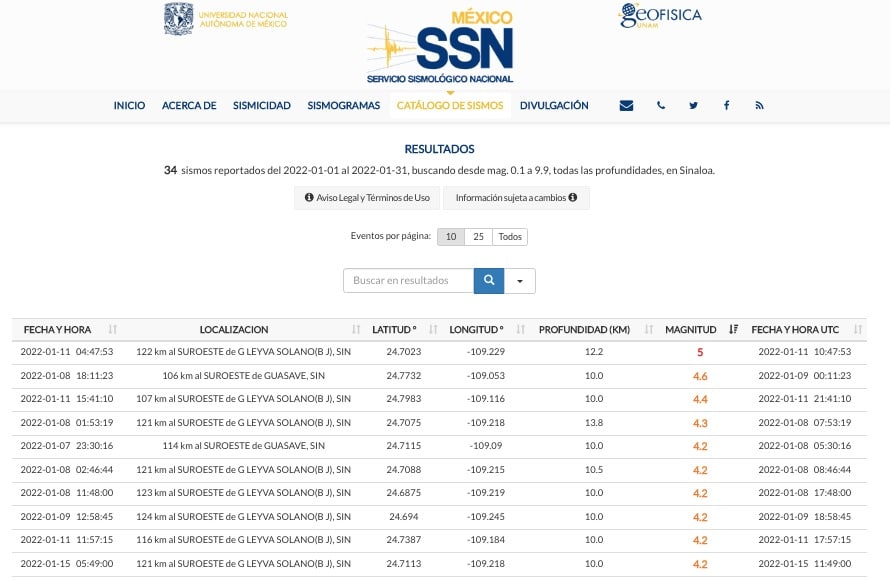
Task: Open the Facebook icon
Action: point(727,106)
